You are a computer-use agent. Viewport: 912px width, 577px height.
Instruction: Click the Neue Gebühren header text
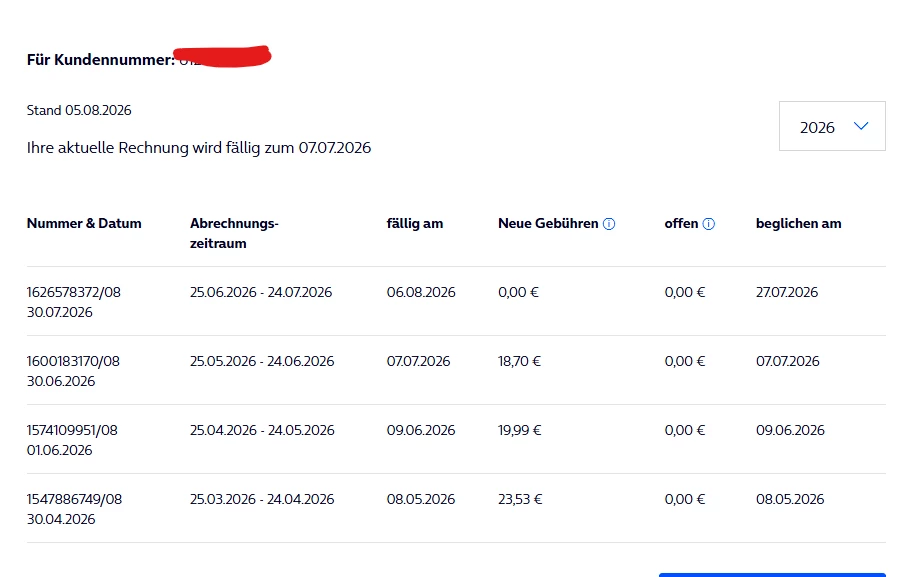coord(548,223)
